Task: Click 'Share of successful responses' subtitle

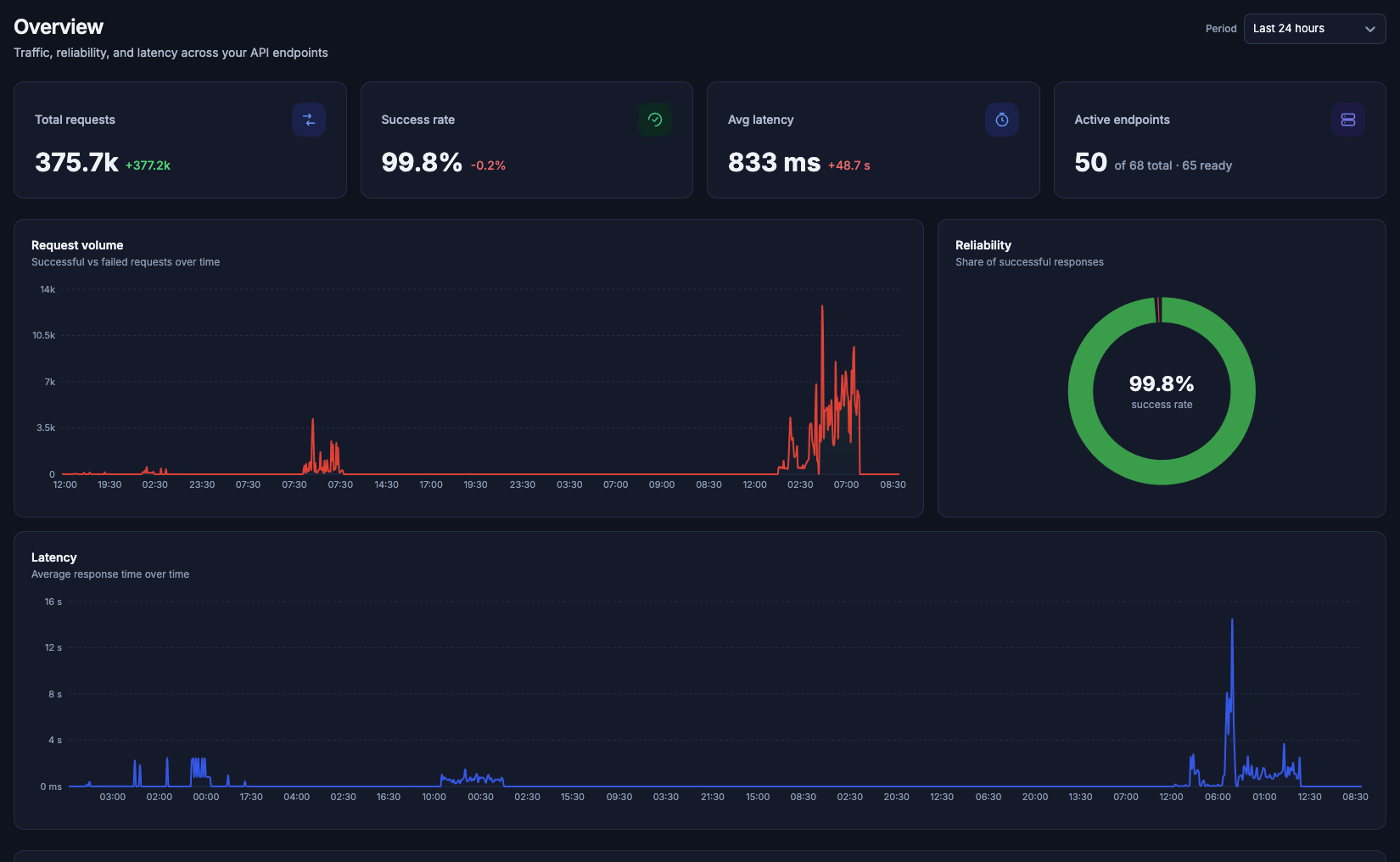Action: [1029, 262]
